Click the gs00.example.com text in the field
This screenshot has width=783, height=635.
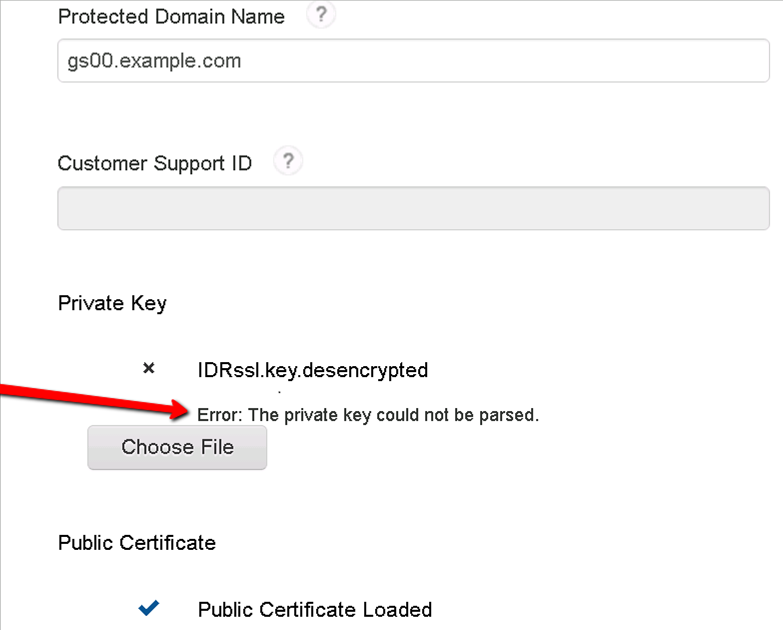pos(148,61)
